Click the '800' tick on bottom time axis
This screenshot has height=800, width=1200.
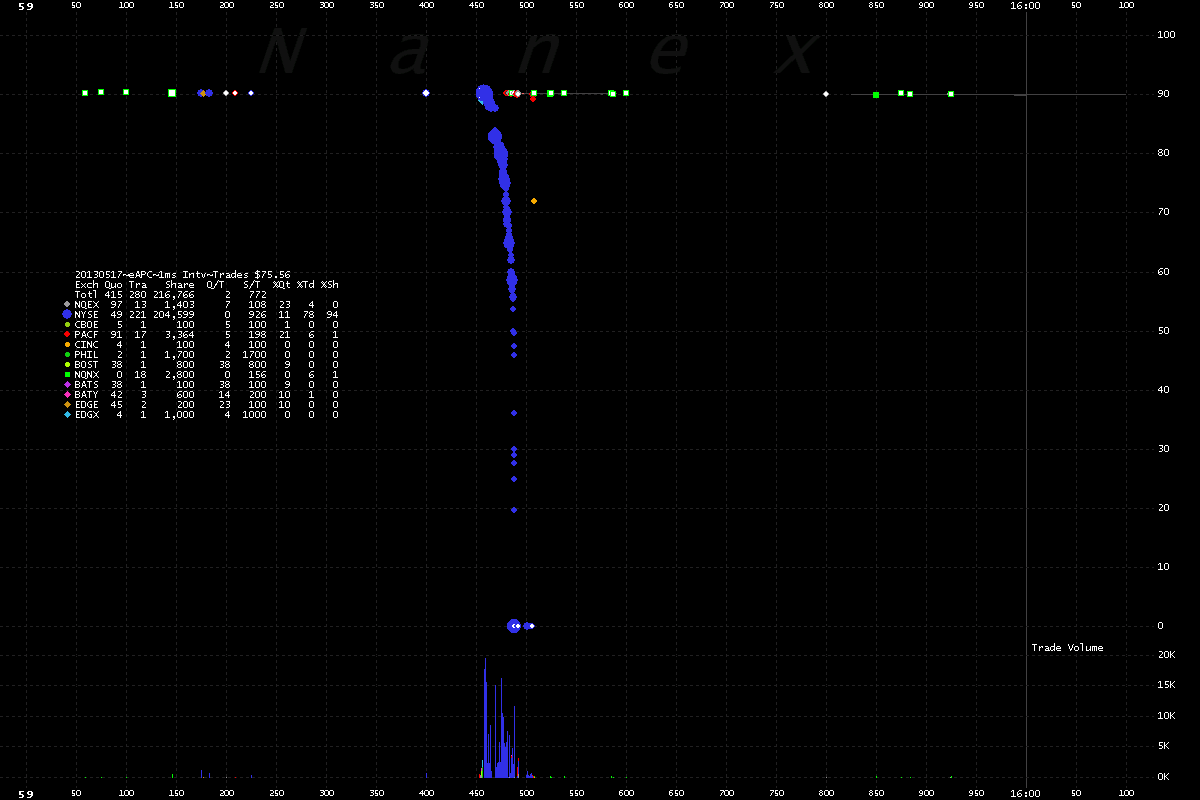826,794
